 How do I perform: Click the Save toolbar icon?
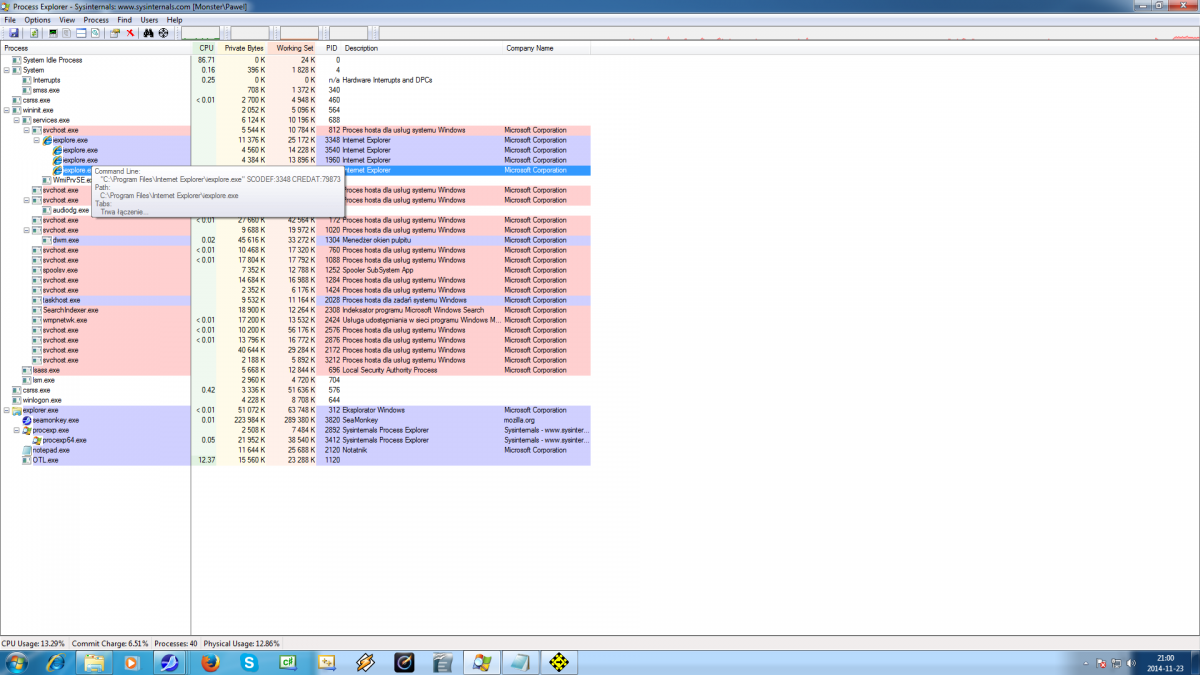(14, 33)
